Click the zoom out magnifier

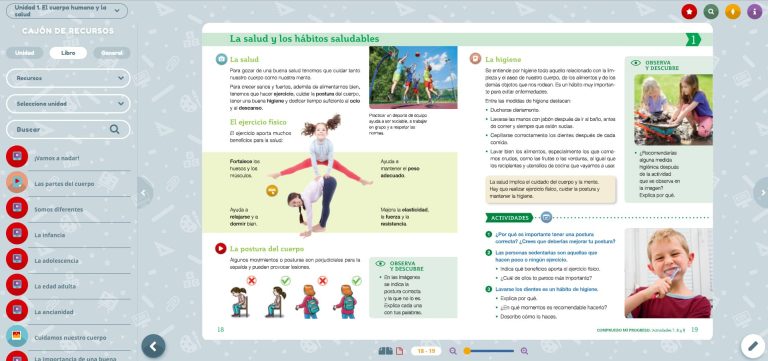(x=453, y=351)
